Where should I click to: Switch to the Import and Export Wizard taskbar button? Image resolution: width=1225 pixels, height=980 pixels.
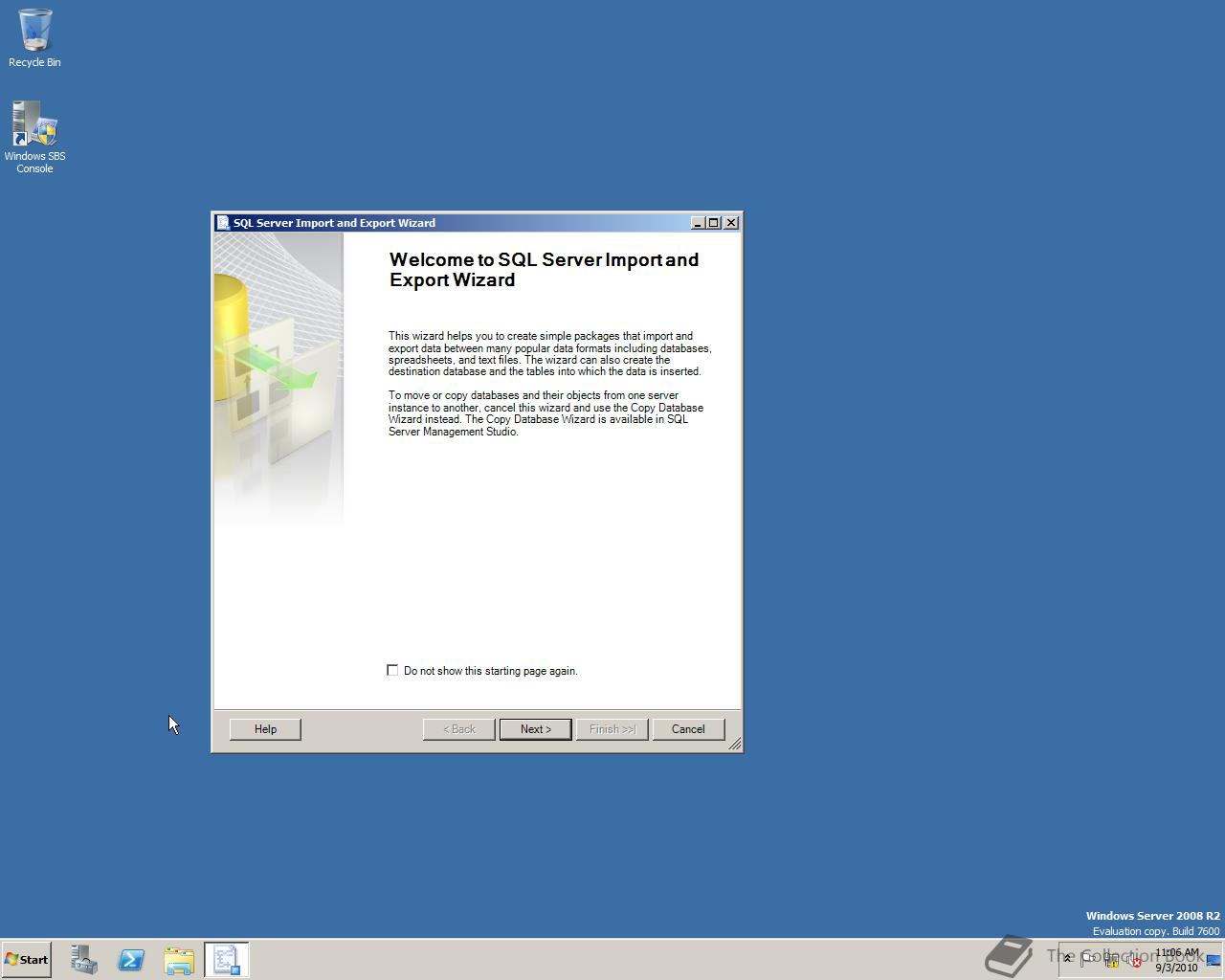[227, 960]
